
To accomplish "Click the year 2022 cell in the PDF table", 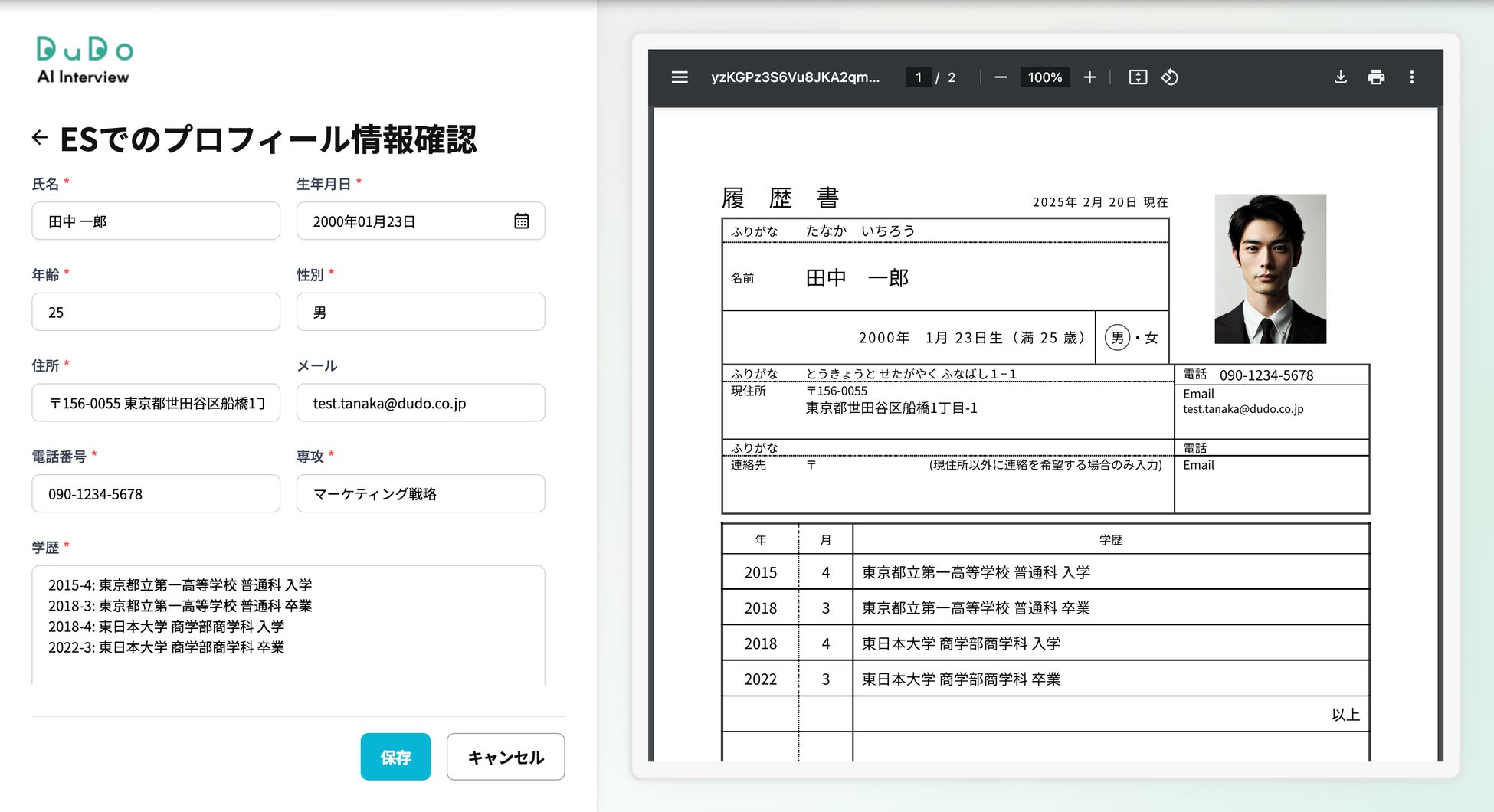I will click(x=760, y=679).
